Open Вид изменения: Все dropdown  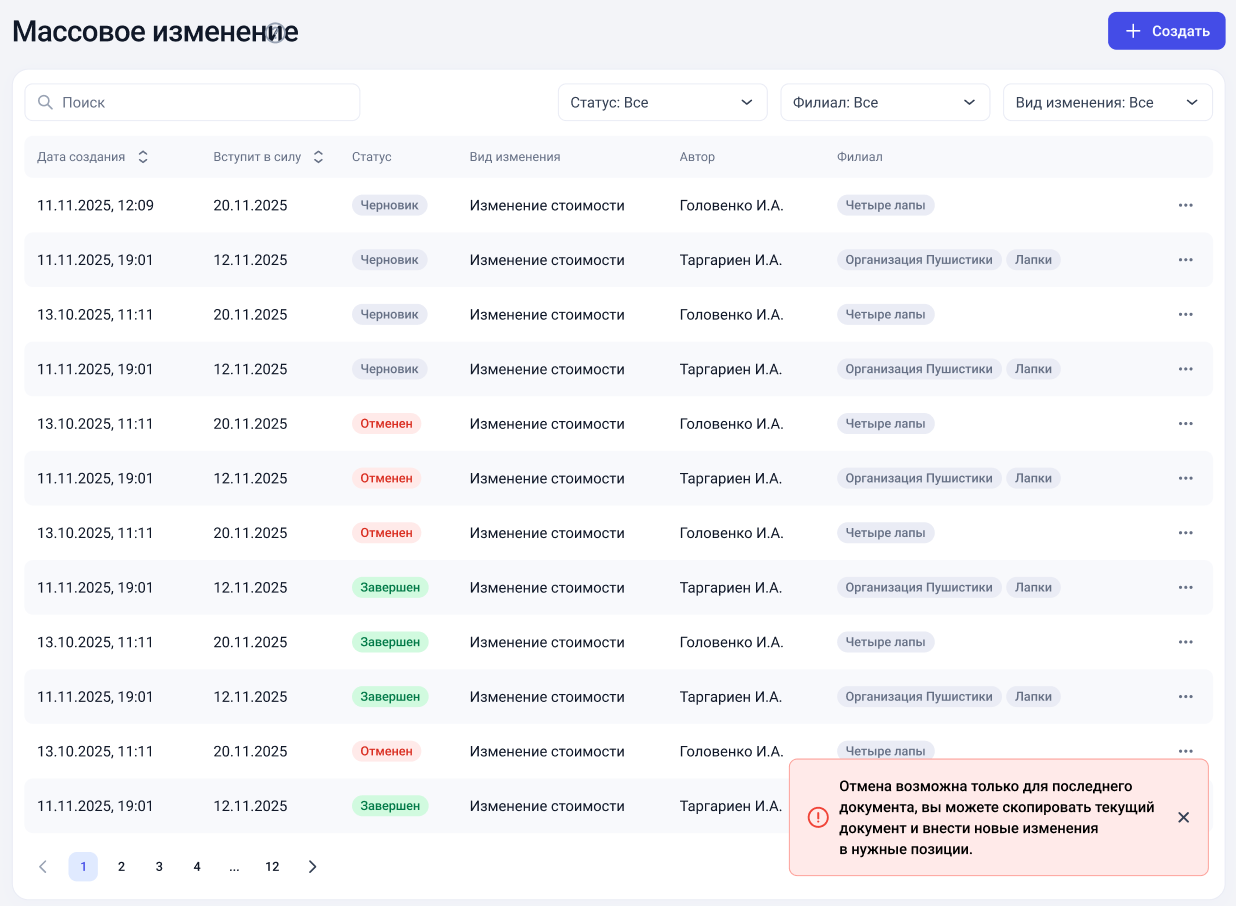pos(1108,102)
